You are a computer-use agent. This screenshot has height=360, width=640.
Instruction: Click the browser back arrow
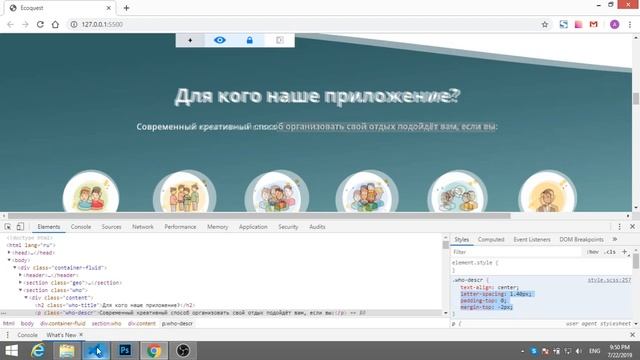(x=10, y=24)
